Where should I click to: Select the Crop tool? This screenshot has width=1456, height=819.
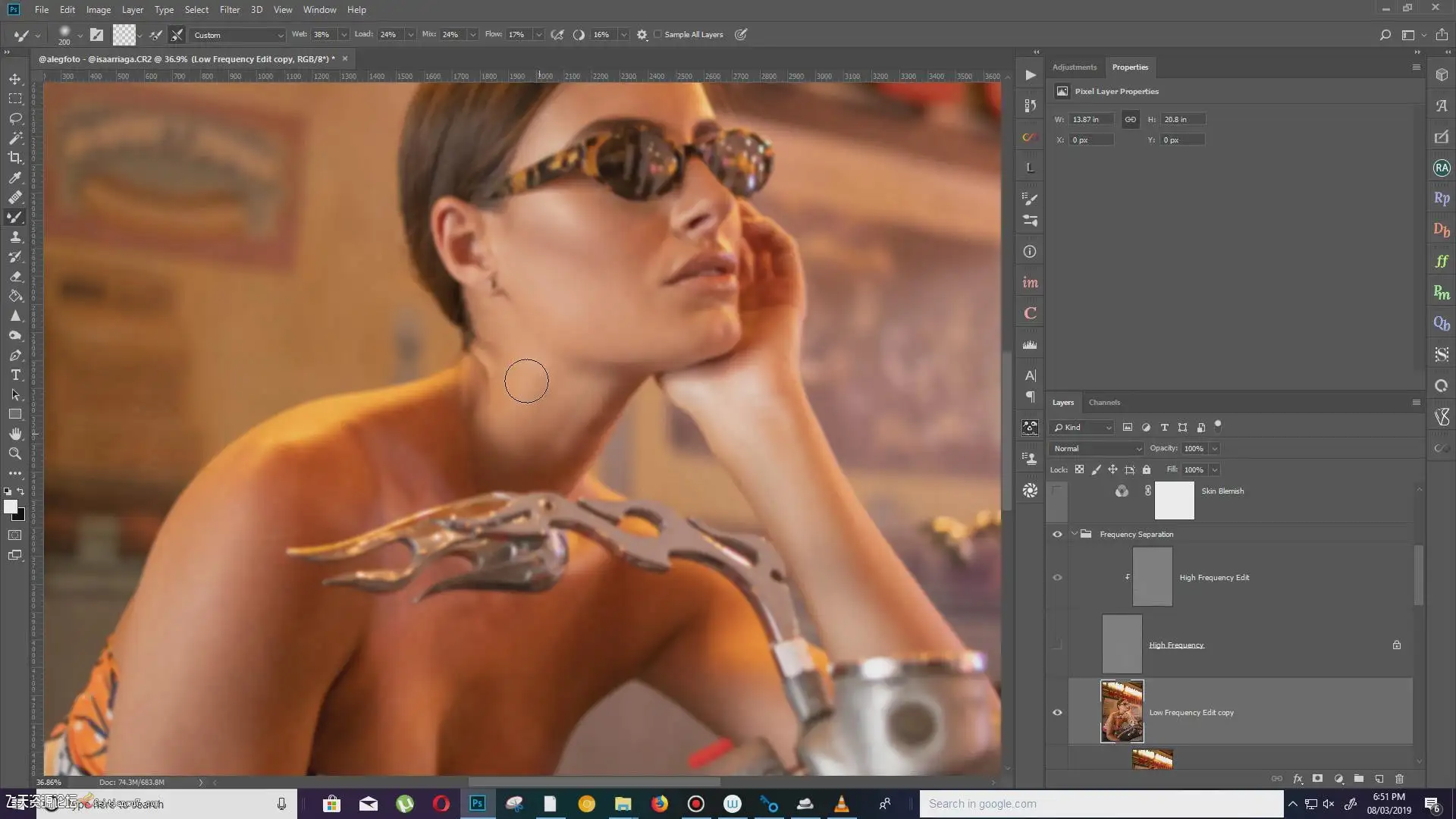[x=15, y=158]
